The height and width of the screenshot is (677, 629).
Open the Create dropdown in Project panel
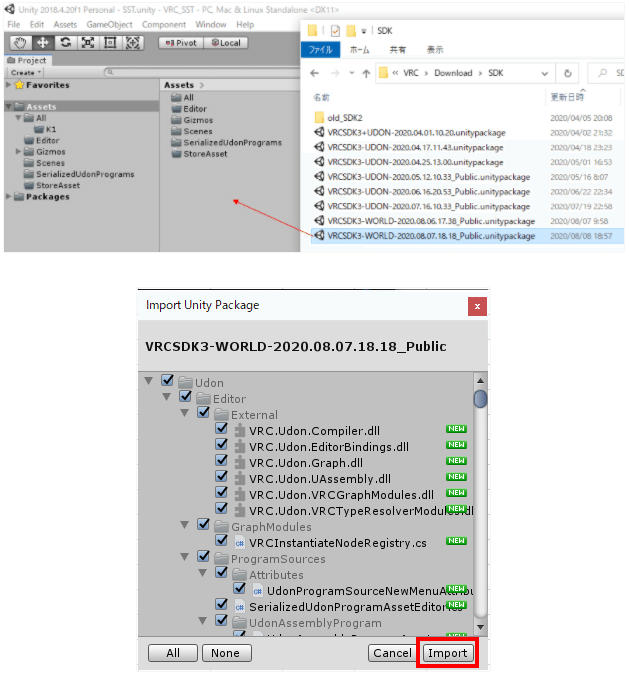[26, 72]
